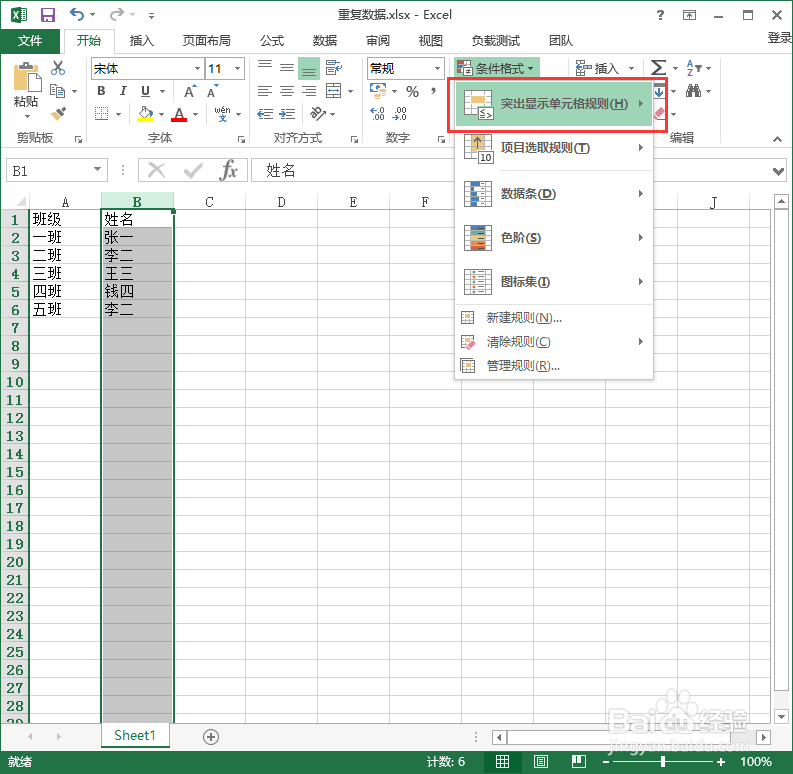Switch to the 插入 ribbon tab

142,40
